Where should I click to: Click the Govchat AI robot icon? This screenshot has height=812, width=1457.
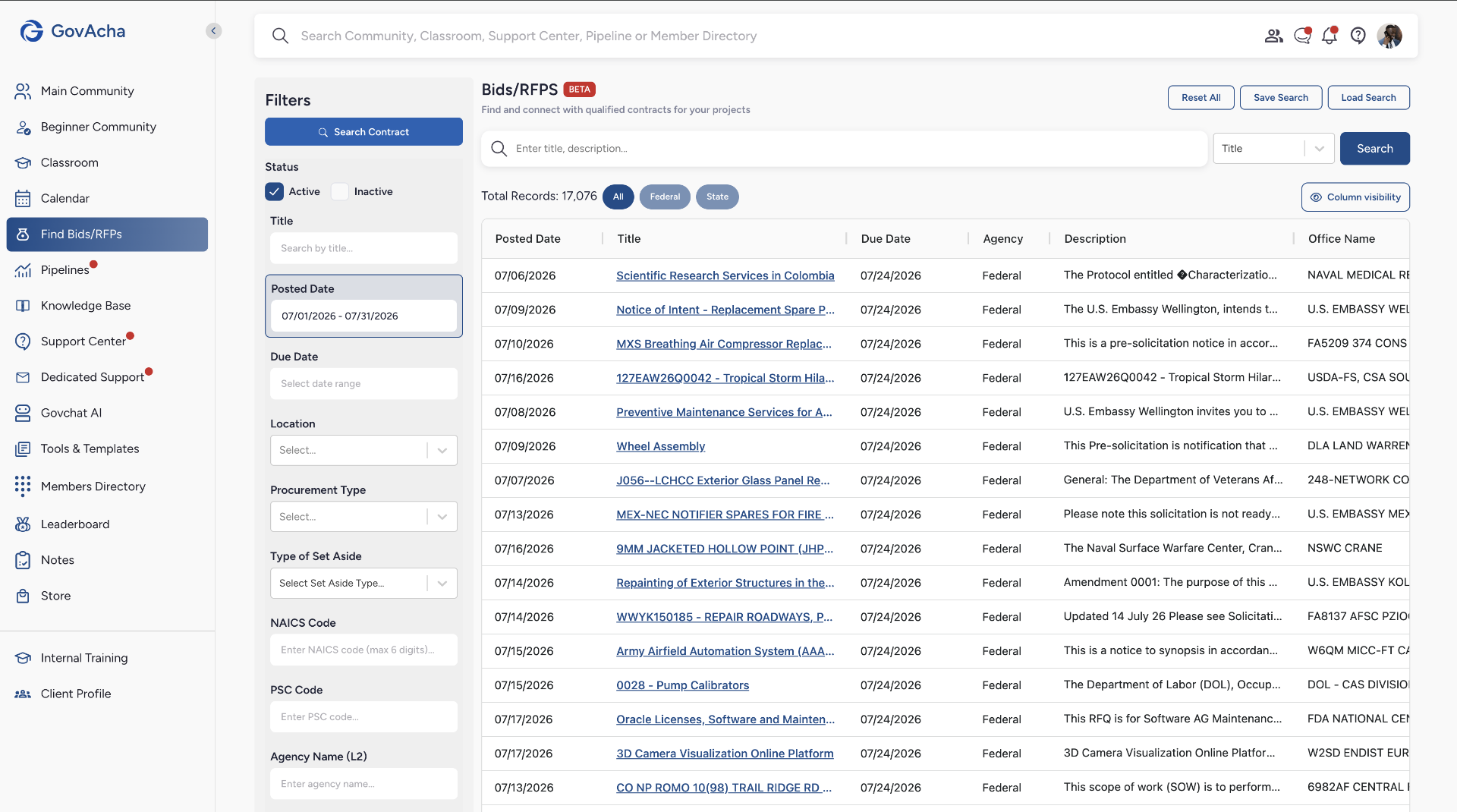pyautogui.click(x=23, y=413)
